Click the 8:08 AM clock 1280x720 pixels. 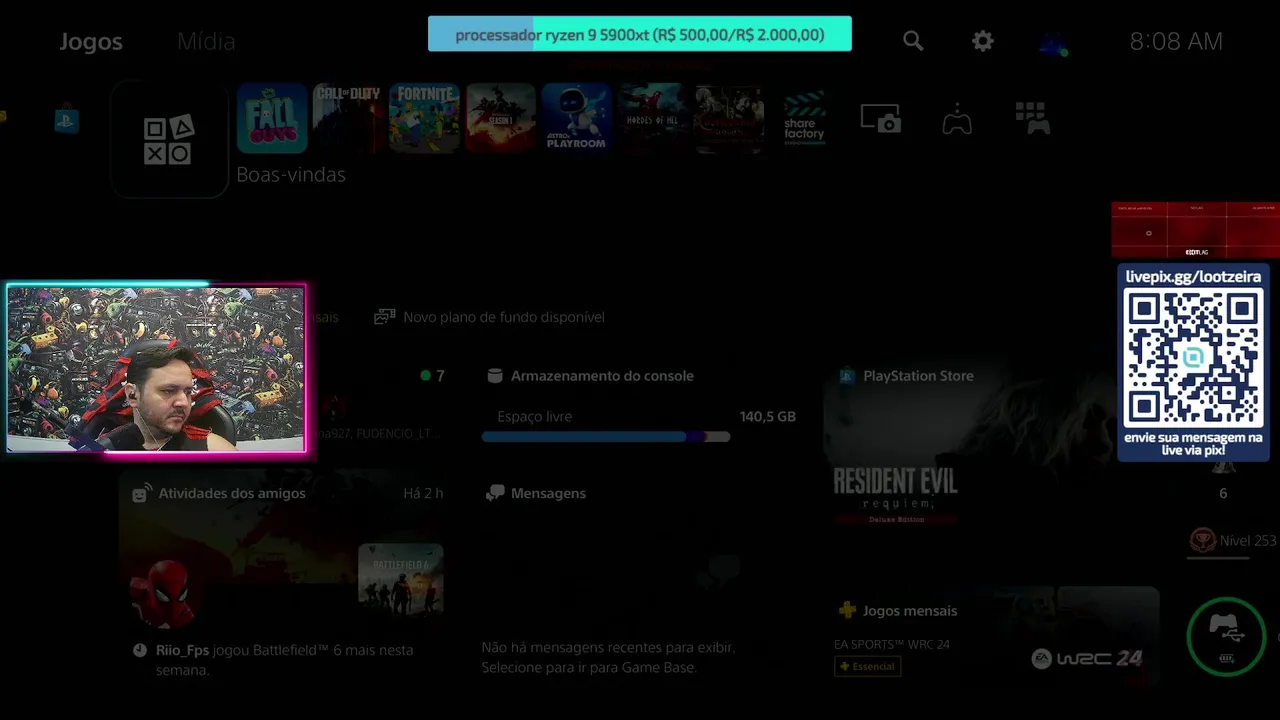pos(1176,41)
